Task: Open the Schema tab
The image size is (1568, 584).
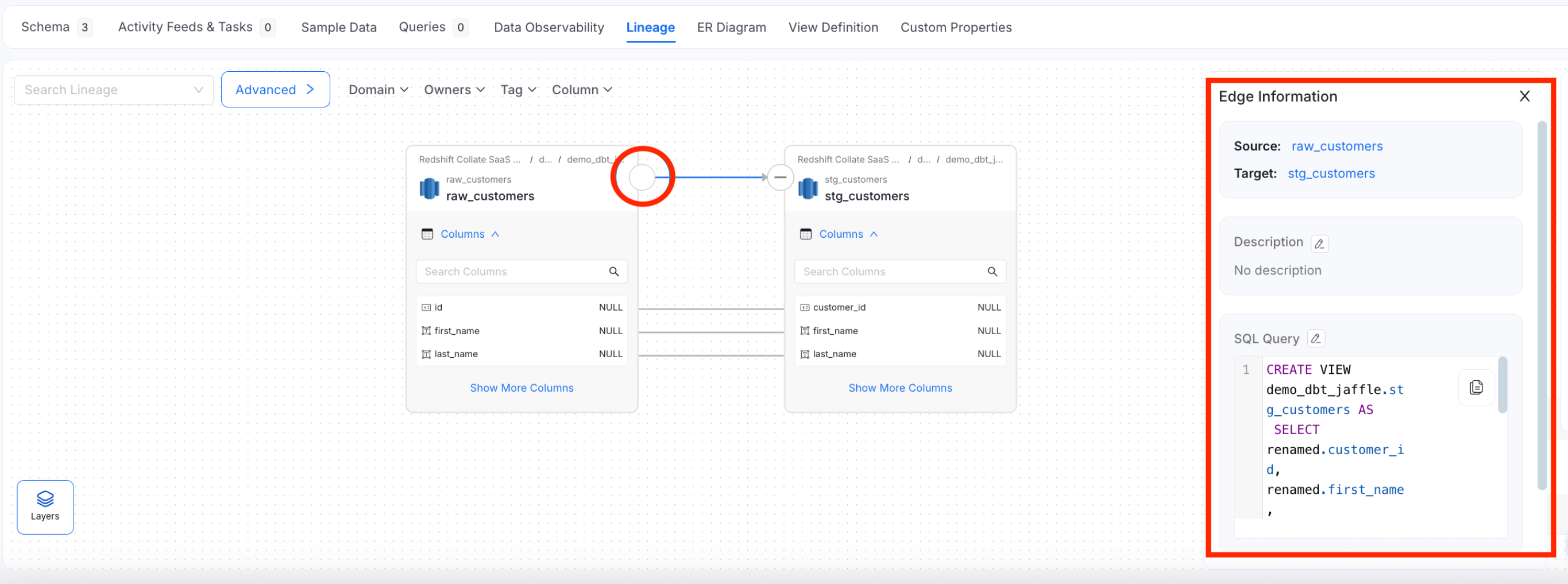Action: pyautogui.click(x=56, y=28)
